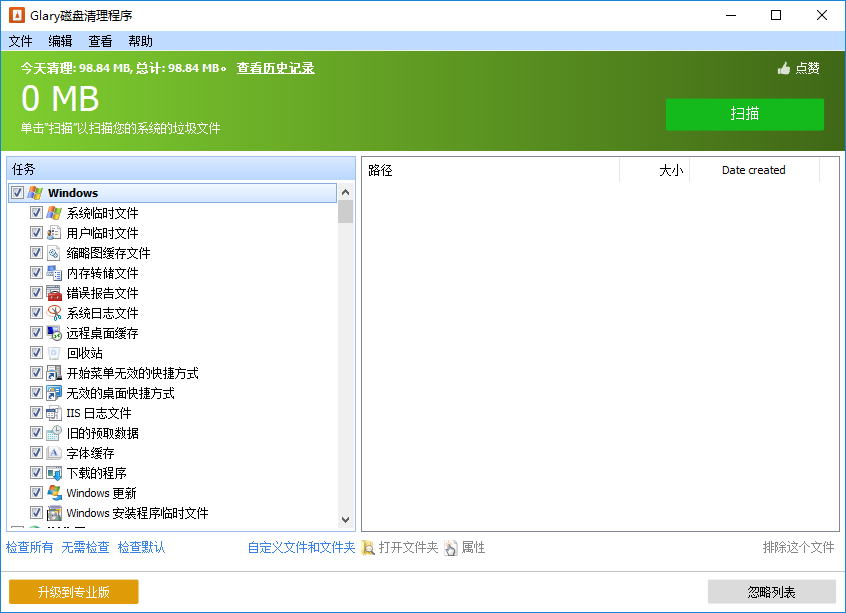The height and width of the screenshot is (613, 846).
Task: Uncheck the 系统日志文件 checkbox
Action: [x=36, y=312]
